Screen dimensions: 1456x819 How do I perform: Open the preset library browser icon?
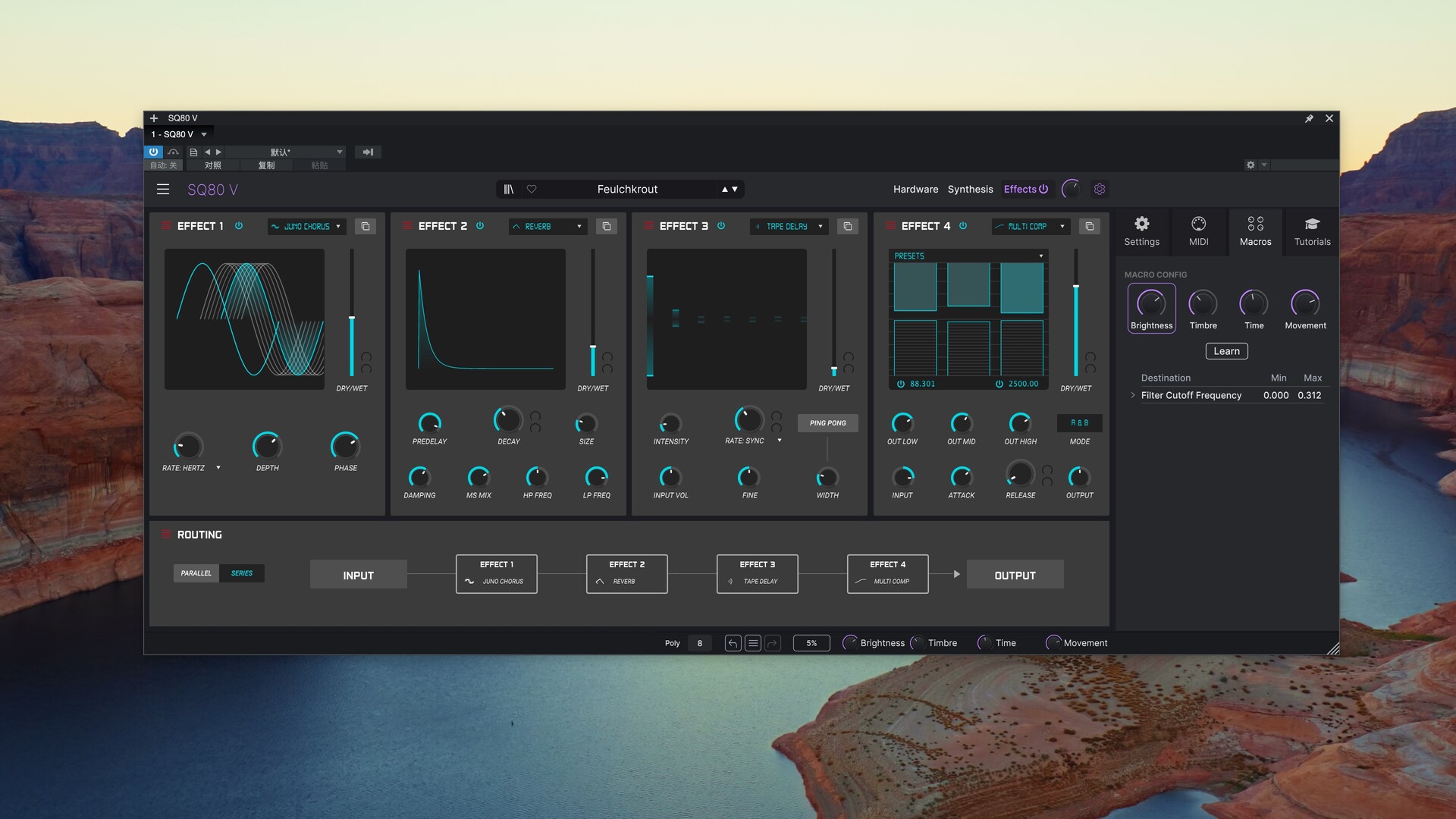(x=509, y=189)
